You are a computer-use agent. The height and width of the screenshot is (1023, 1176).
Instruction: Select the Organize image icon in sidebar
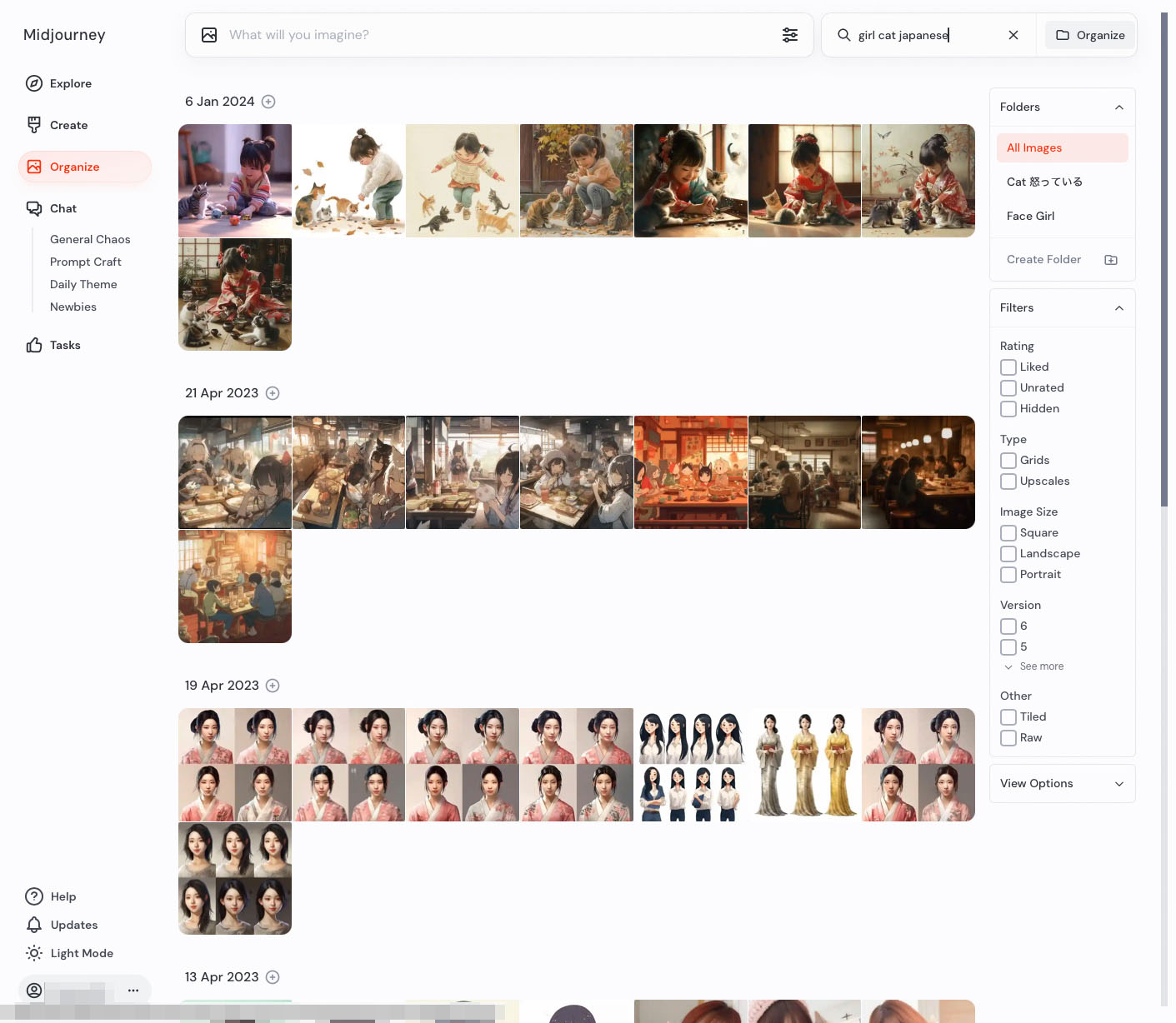pyautogui.click(x=34, y=167)
